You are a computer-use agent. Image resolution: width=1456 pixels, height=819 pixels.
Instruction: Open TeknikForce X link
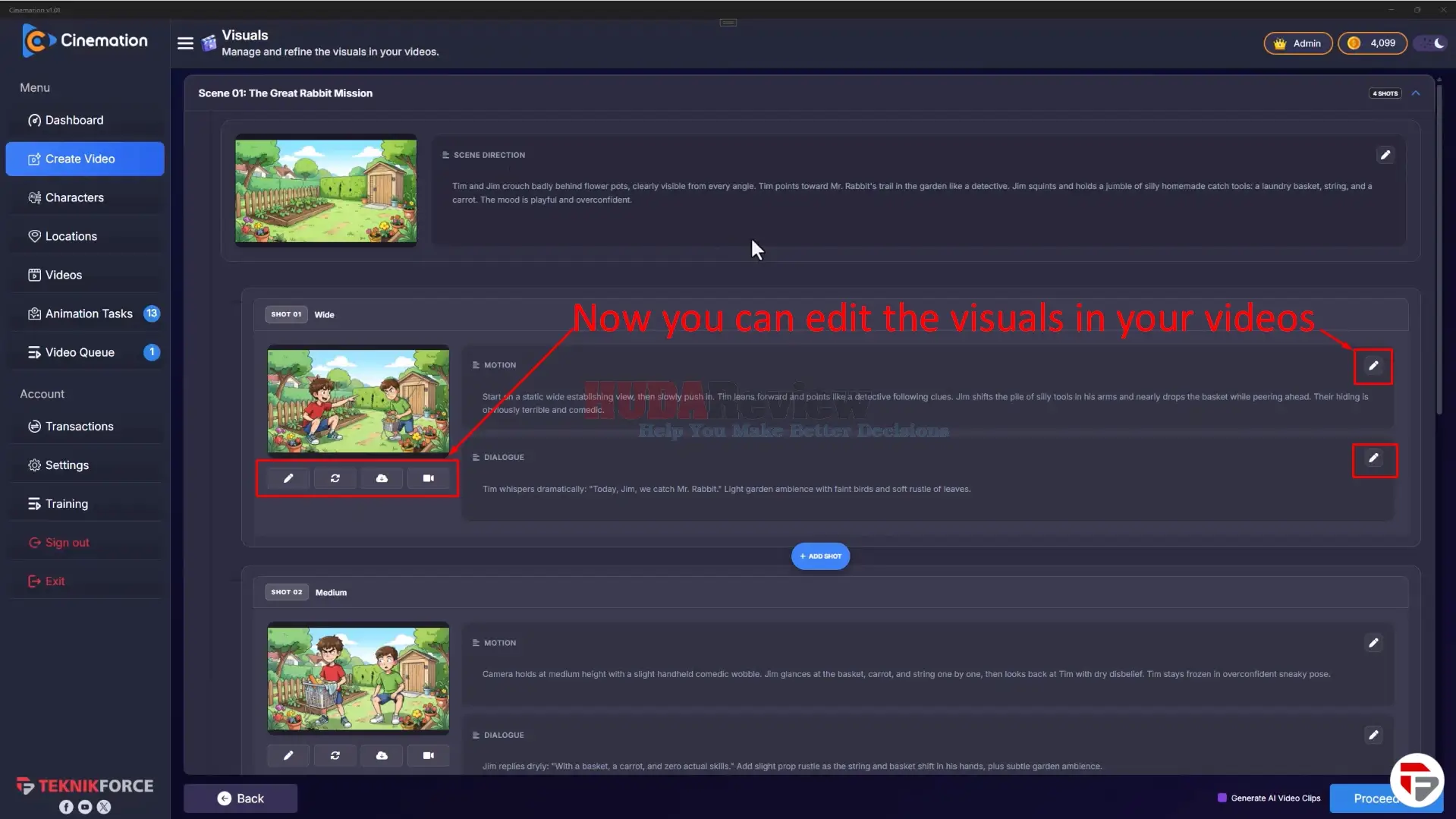[104, 807]
